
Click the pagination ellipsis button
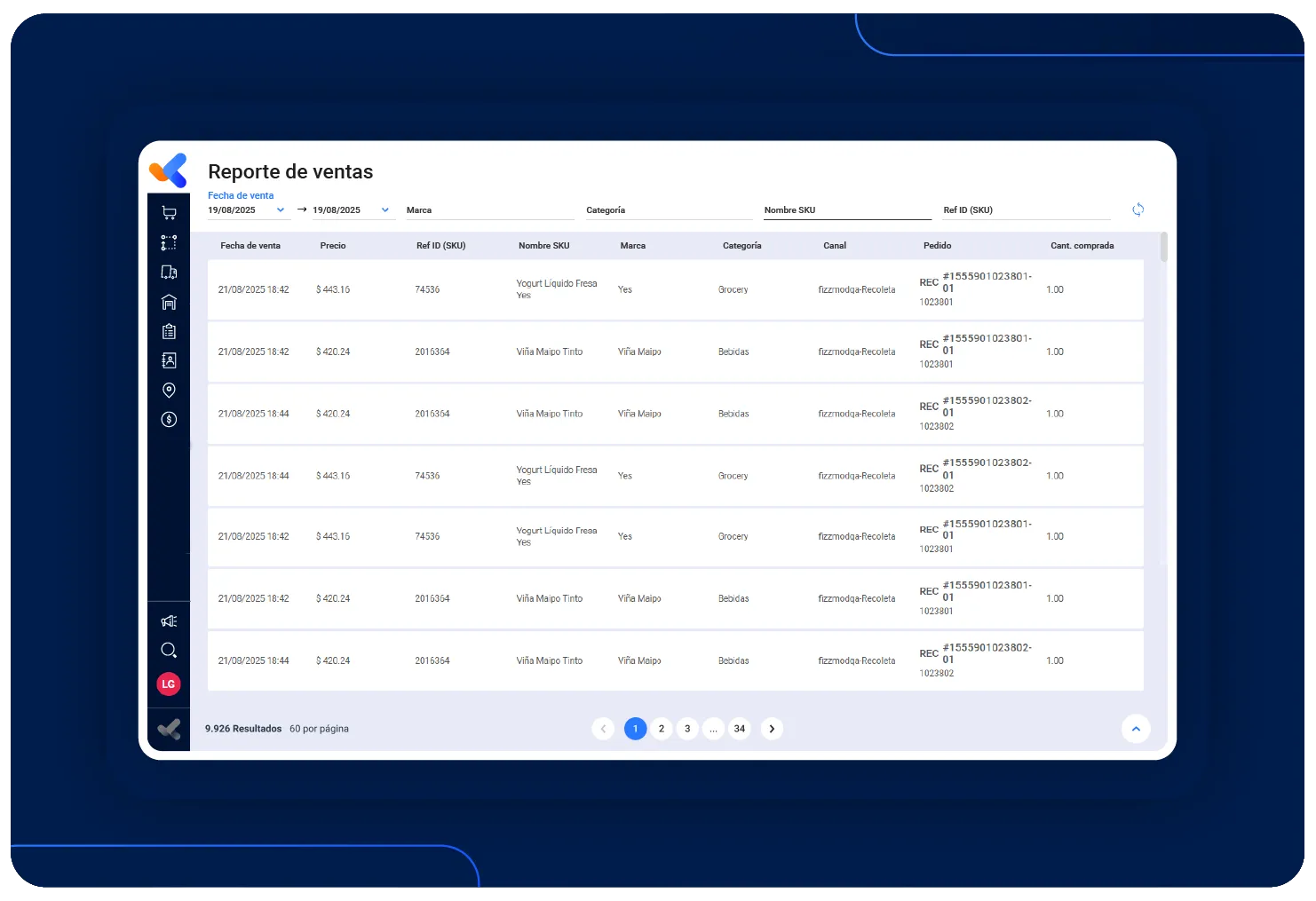coord(713,729)
